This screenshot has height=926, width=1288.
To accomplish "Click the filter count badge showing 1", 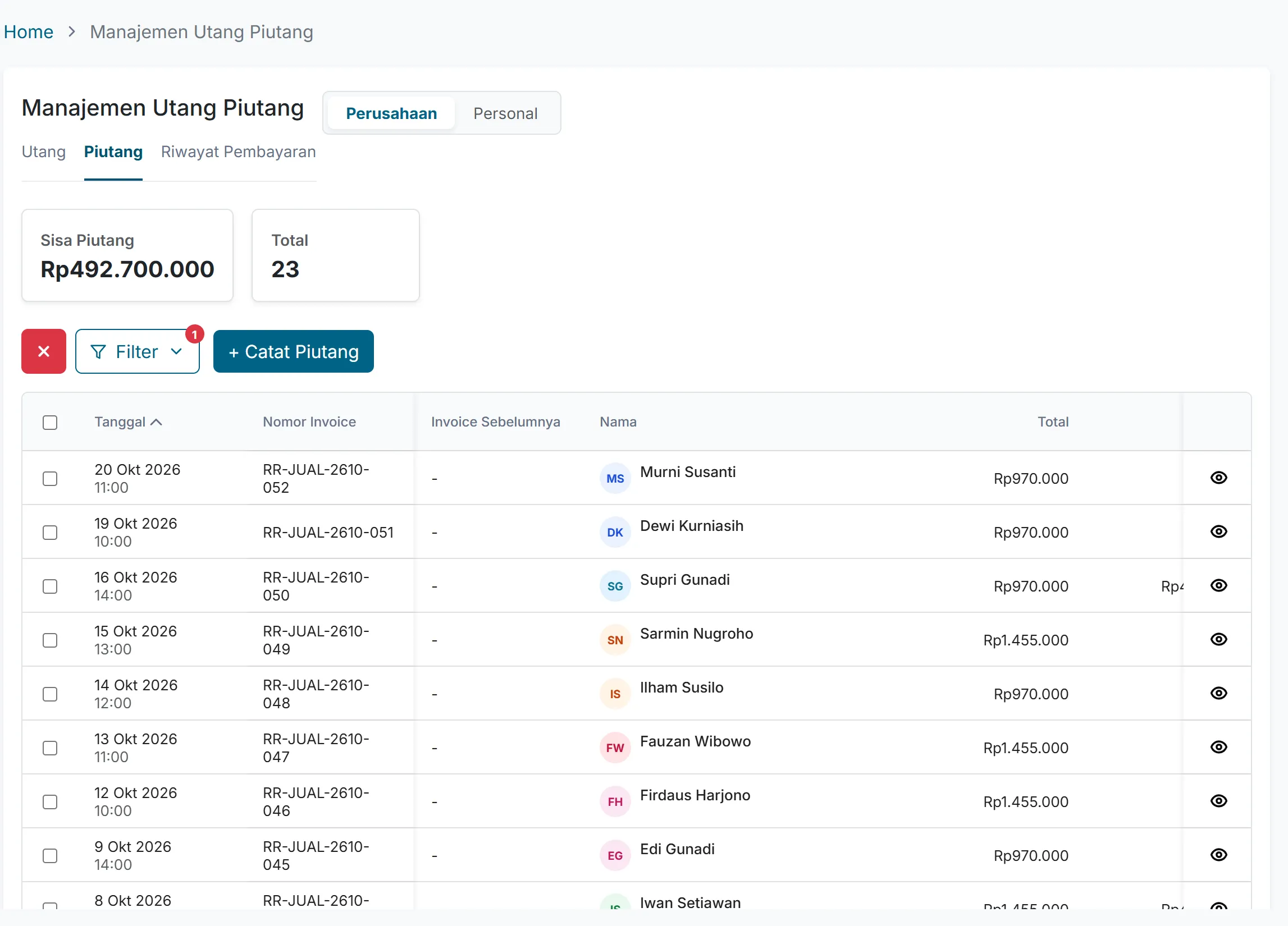I will 195,334.
